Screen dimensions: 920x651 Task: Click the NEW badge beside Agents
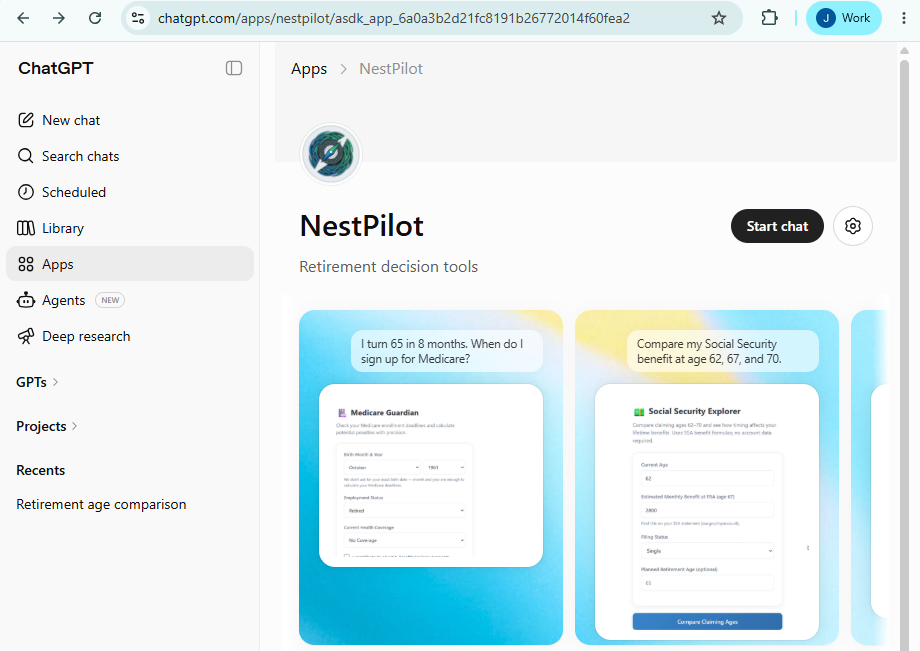pos(110,300)
